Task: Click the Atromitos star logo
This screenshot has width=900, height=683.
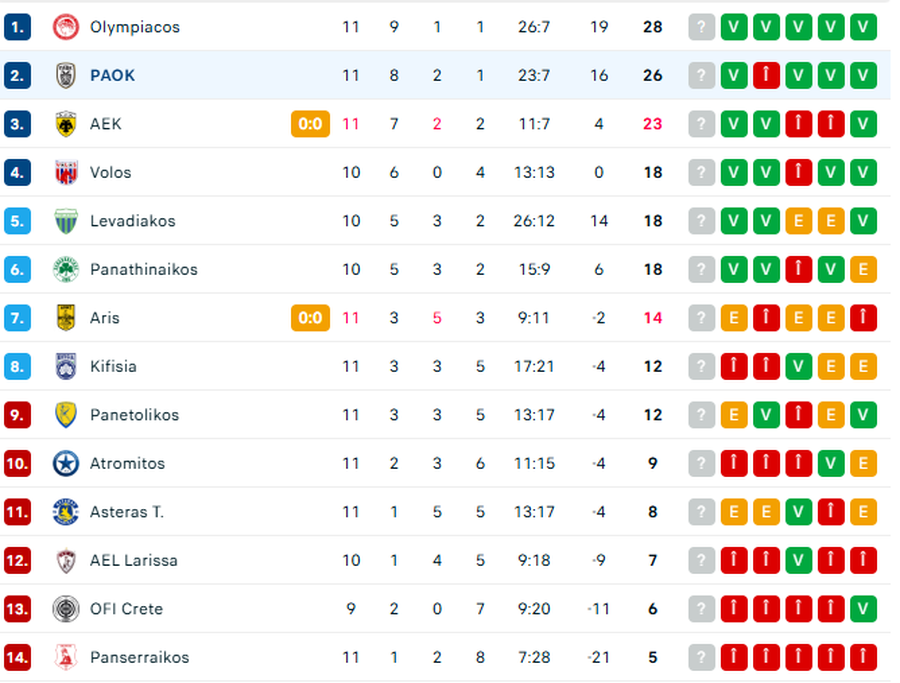Action: click(65, 463)
